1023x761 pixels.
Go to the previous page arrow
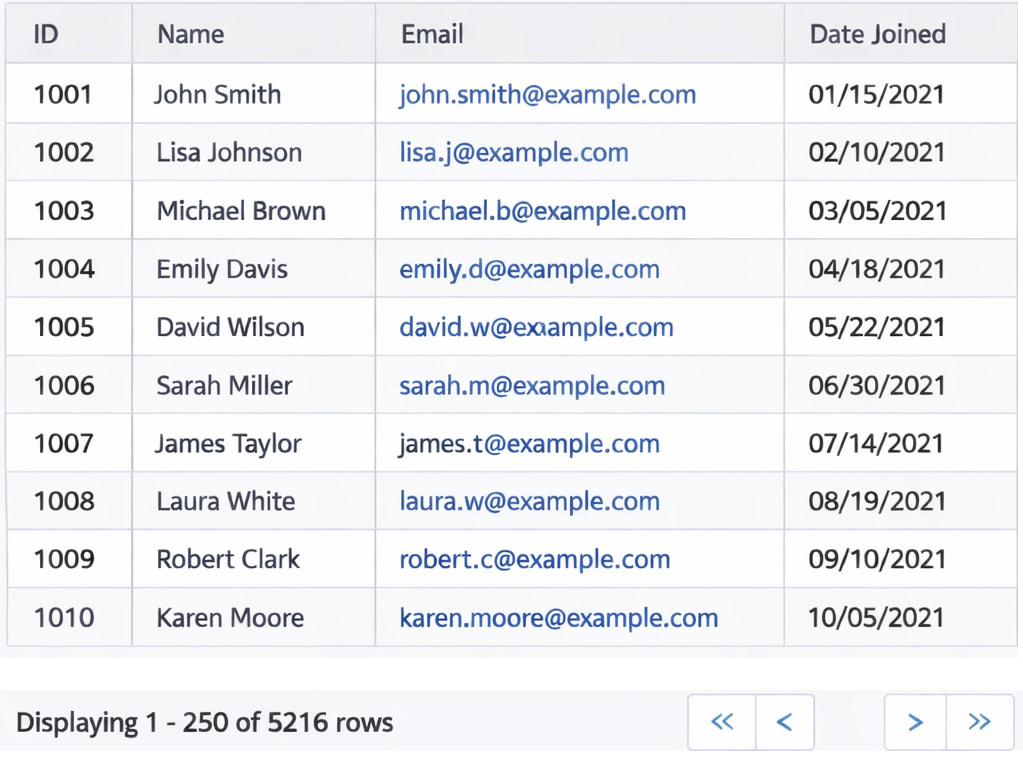click(x=785, y=722)
